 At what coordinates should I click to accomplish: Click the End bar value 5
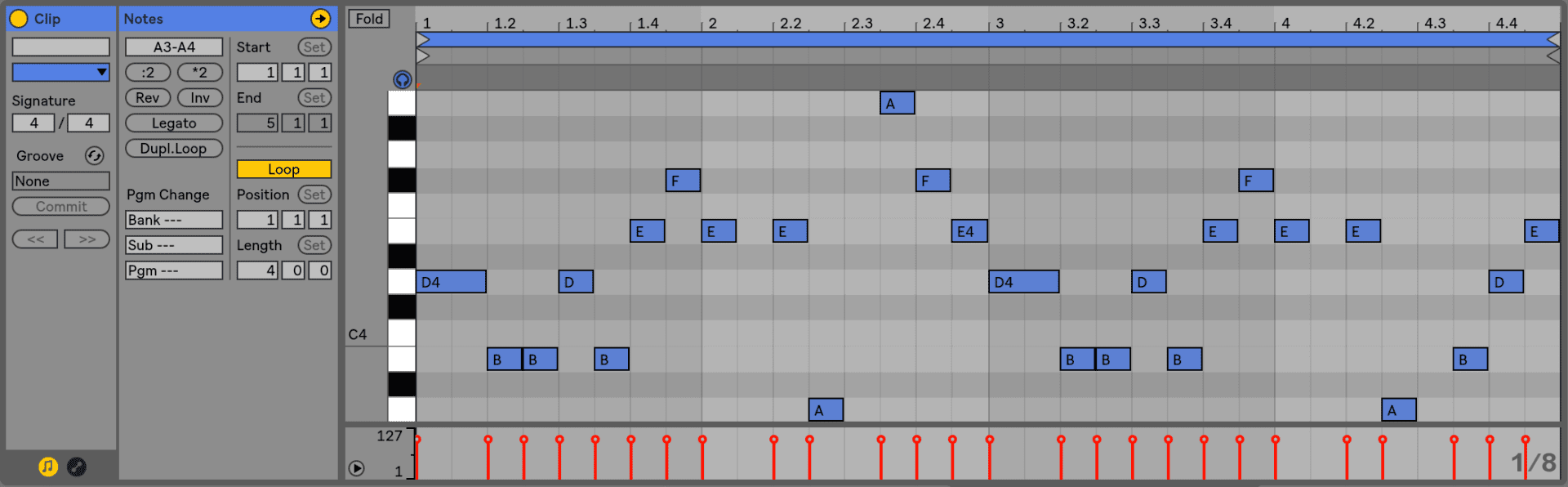pos(258,123)
